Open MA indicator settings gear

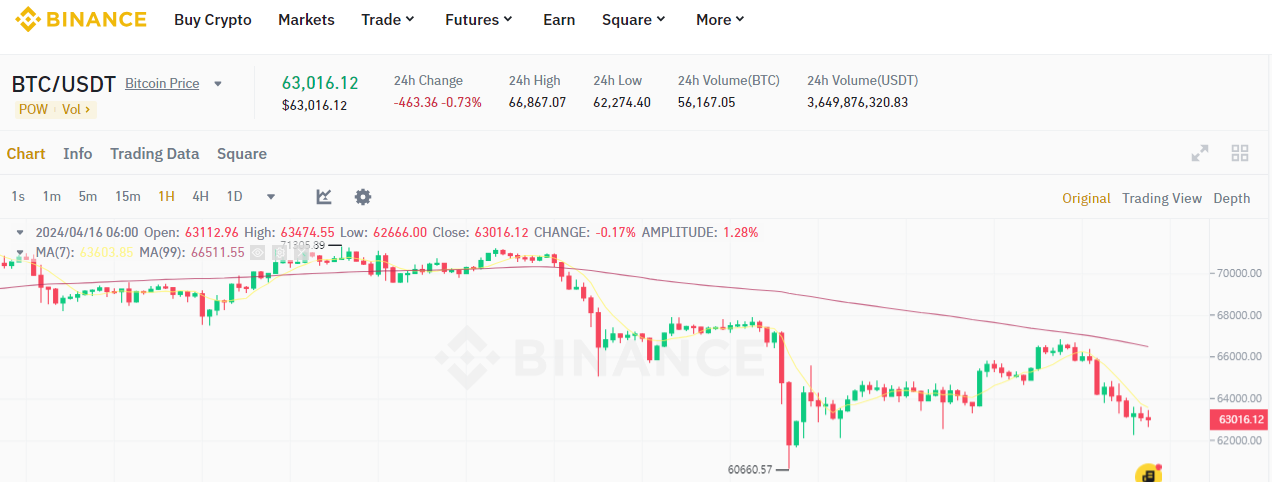coord(280,252)
